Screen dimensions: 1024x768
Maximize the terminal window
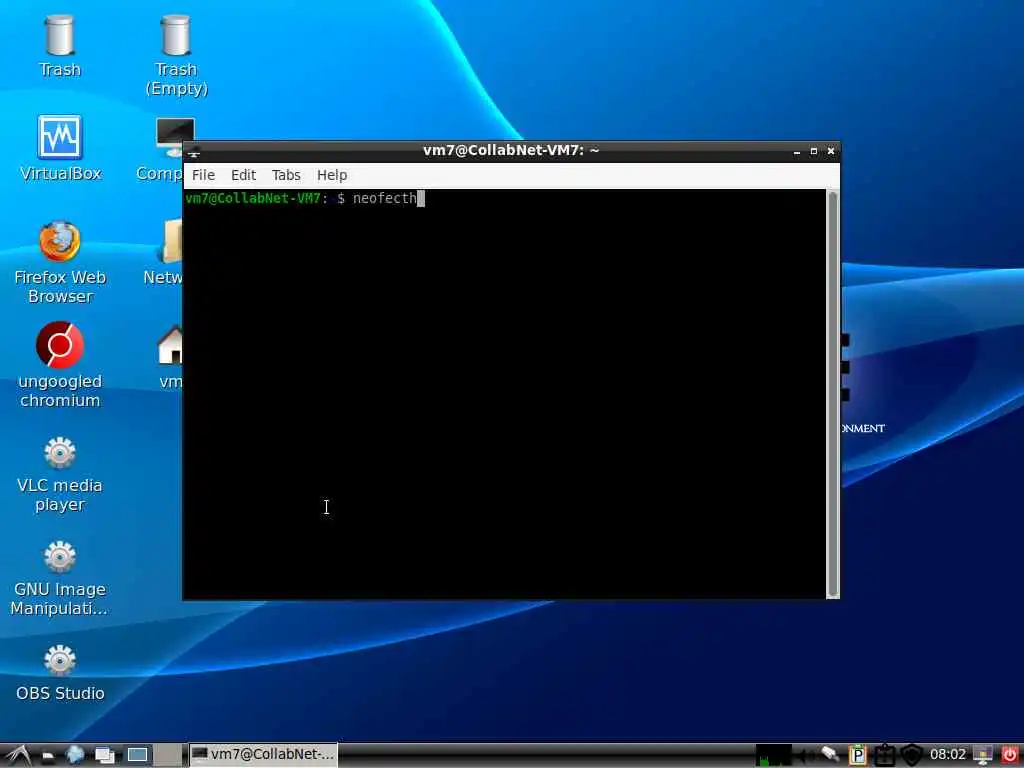[x=814, y=151]
